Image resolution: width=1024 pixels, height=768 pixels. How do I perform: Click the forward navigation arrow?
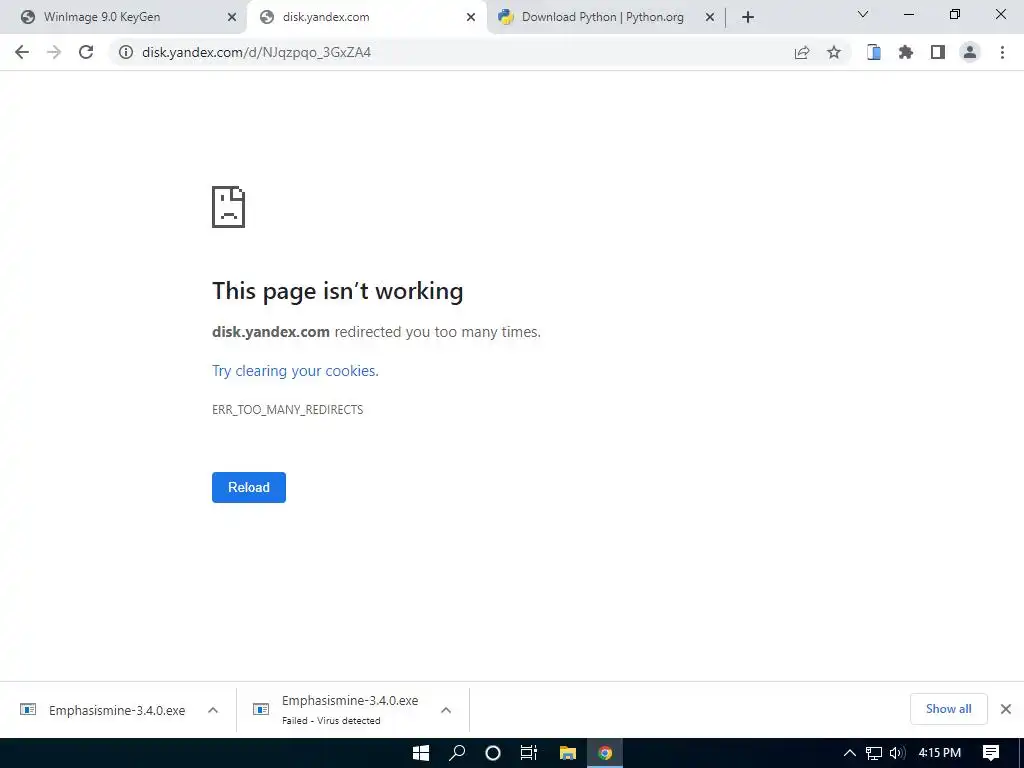[54, 52]
